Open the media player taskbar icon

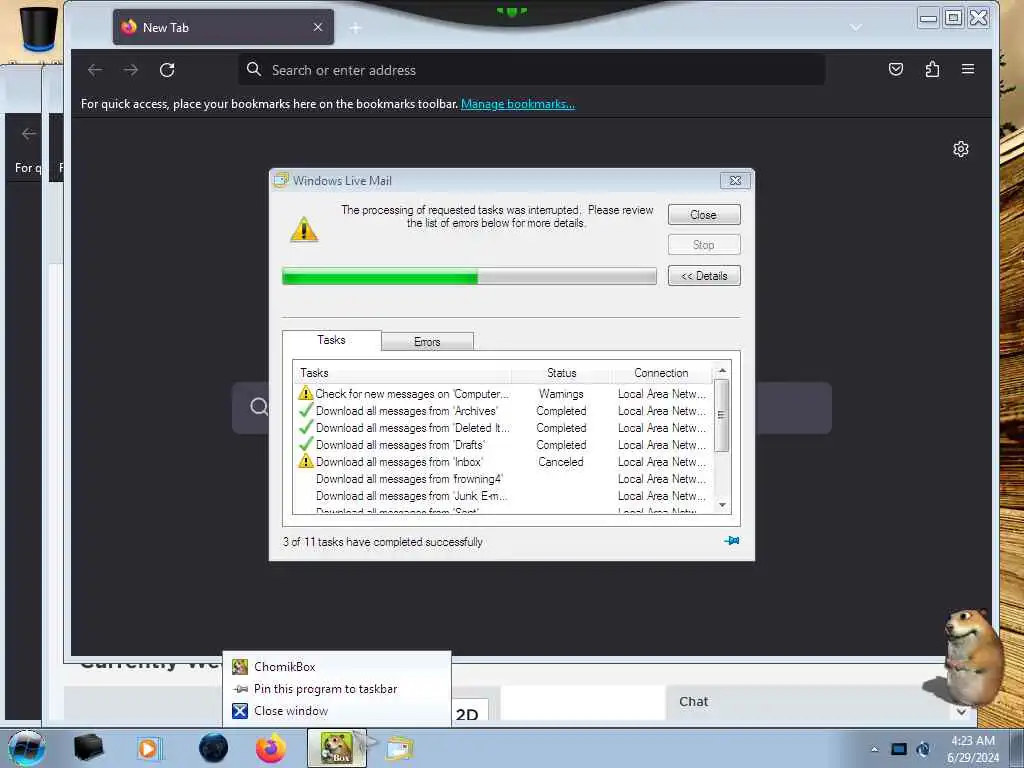(149, 748)
